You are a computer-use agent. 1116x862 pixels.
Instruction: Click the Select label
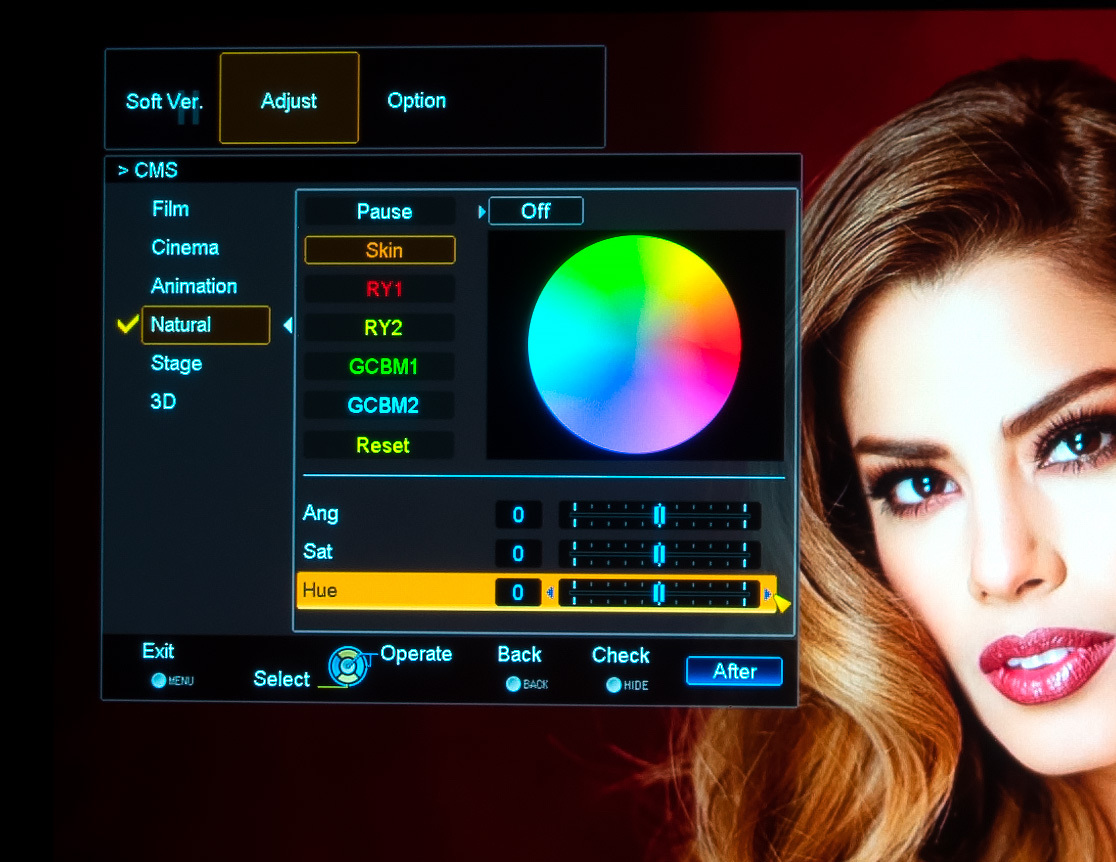[x=282, y=679]
